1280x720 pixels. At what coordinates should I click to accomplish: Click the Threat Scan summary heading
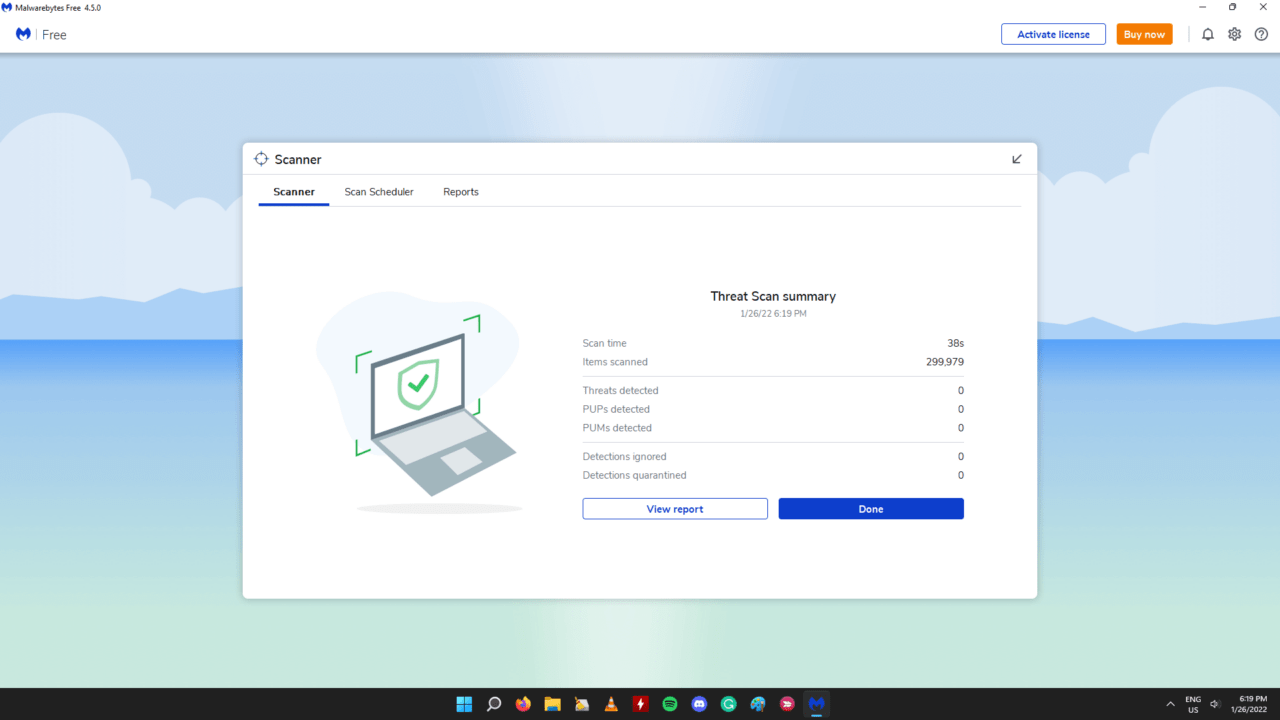[x=773, y=296]
